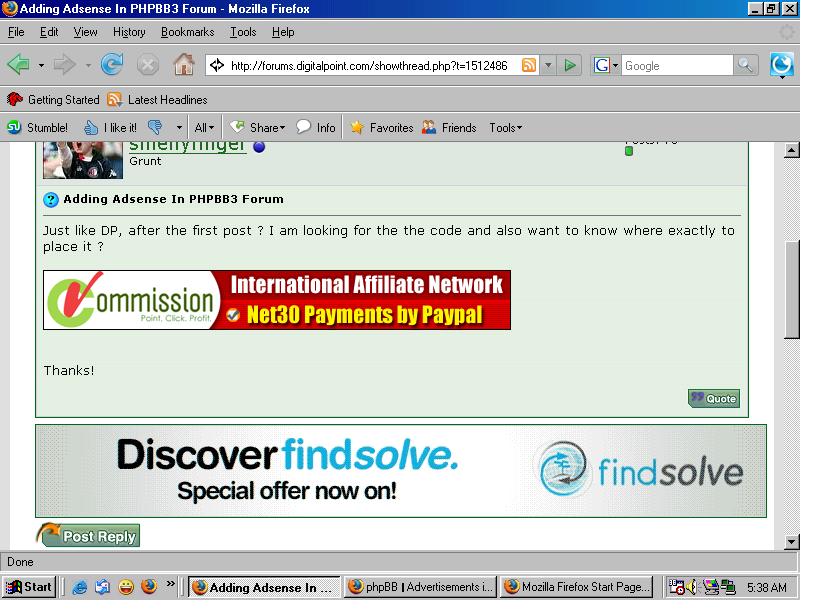Open the Favorites star item
The width and height of the screenshot is (816, 612).
tap(382, 128)
